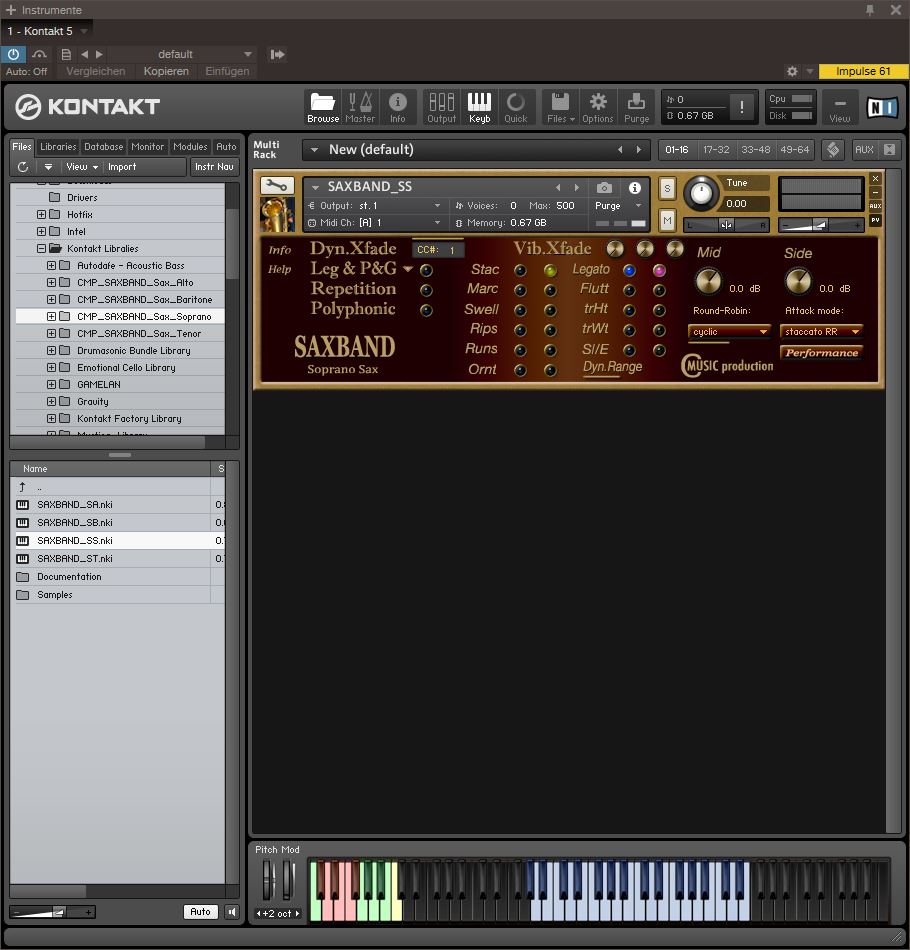Viewport: 910px width, 950px height.
Task: Click the Impulse 61 controller field
Action: 863,71
